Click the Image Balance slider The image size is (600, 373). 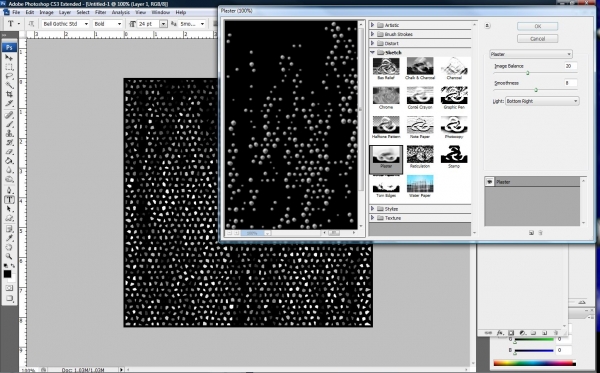536,73
